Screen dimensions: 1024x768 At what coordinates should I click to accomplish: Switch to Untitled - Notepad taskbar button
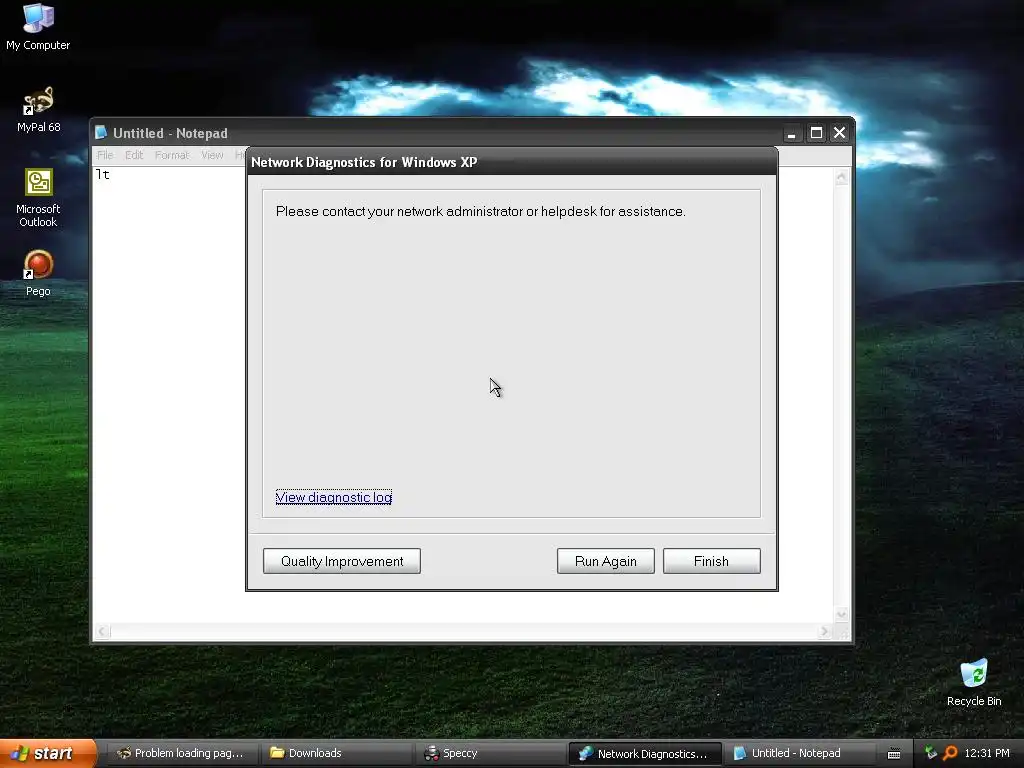tap(799, 753)
